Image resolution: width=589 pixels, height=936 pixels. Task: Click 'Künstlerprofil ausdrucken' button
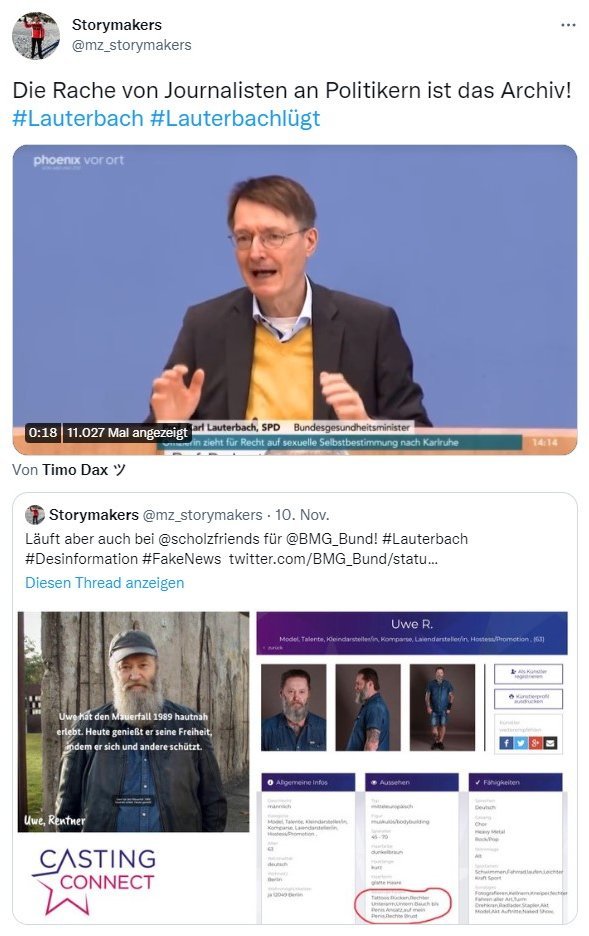point(528,699)
